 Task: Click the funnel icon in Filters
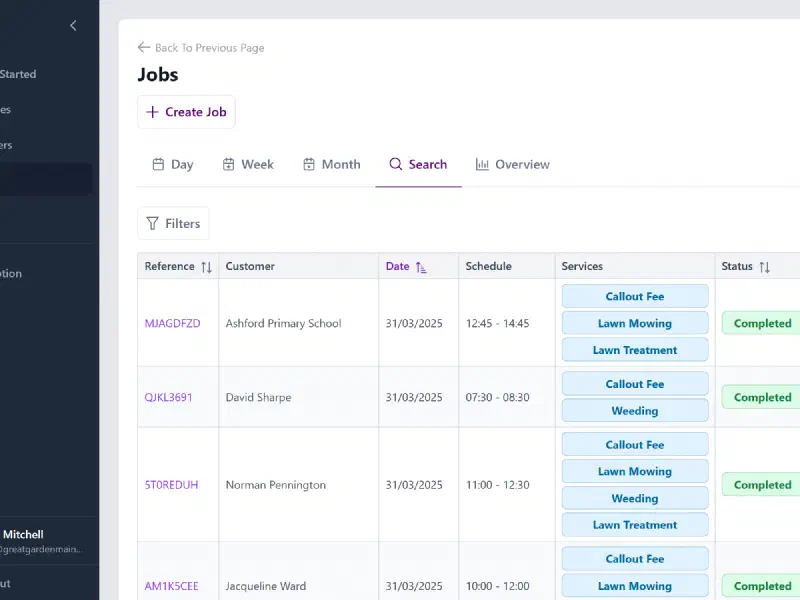pos(152,223)
